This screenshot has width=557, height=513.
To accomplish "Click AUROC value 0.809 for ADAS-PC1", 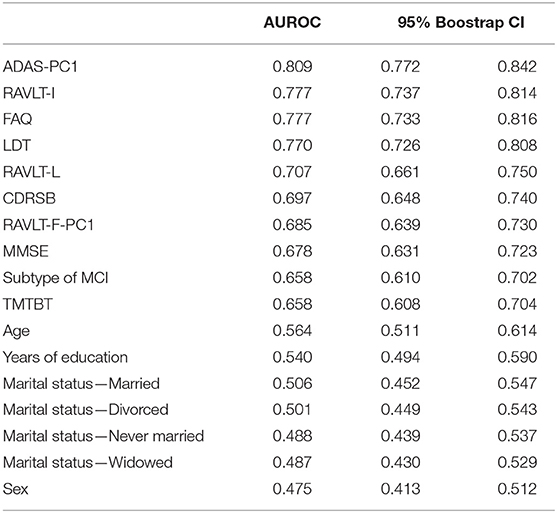I will click(x=292, y=66).
